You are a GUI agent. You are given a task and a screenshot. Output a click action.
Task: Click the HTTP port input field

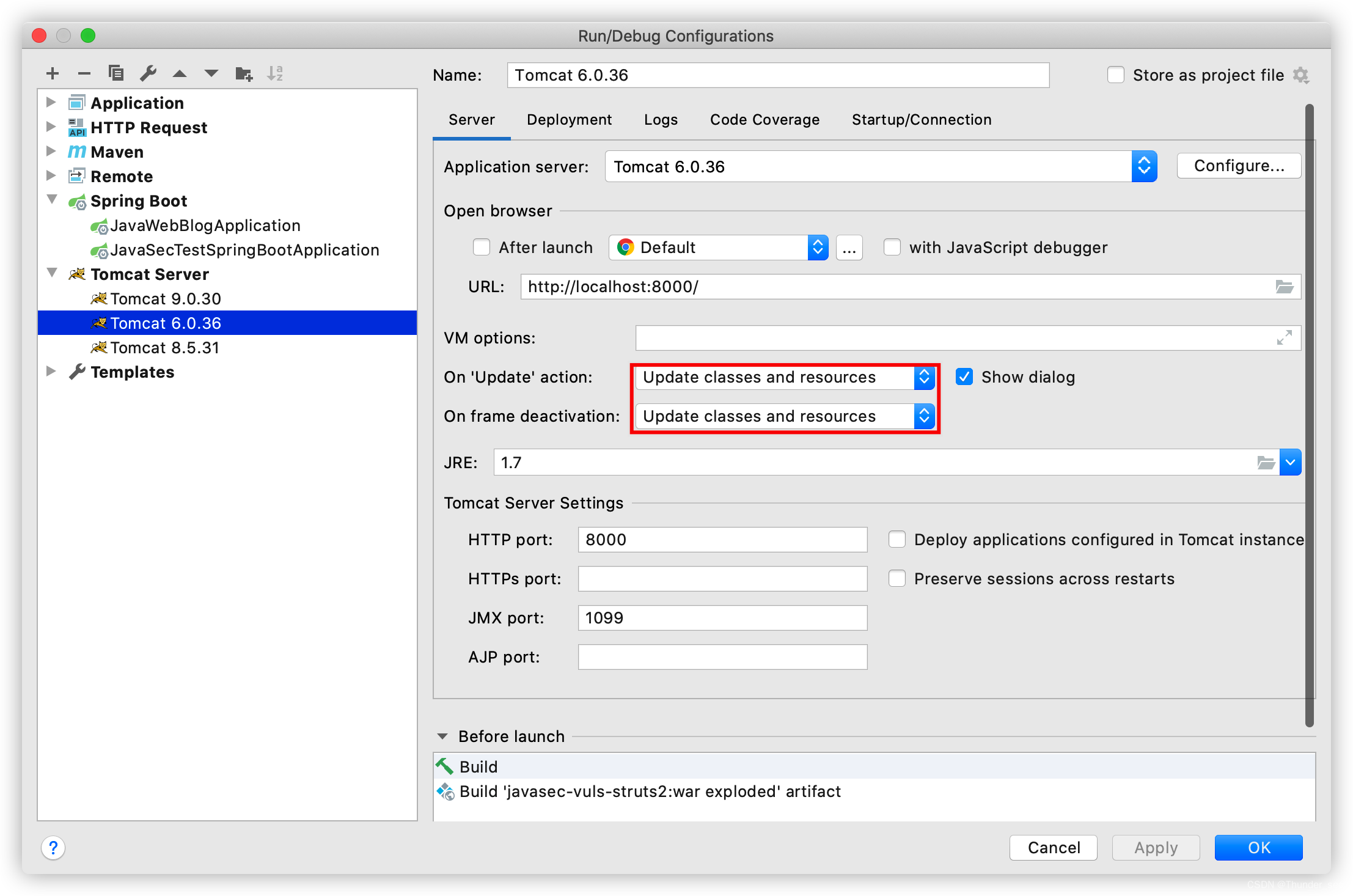tap(722, 539)
